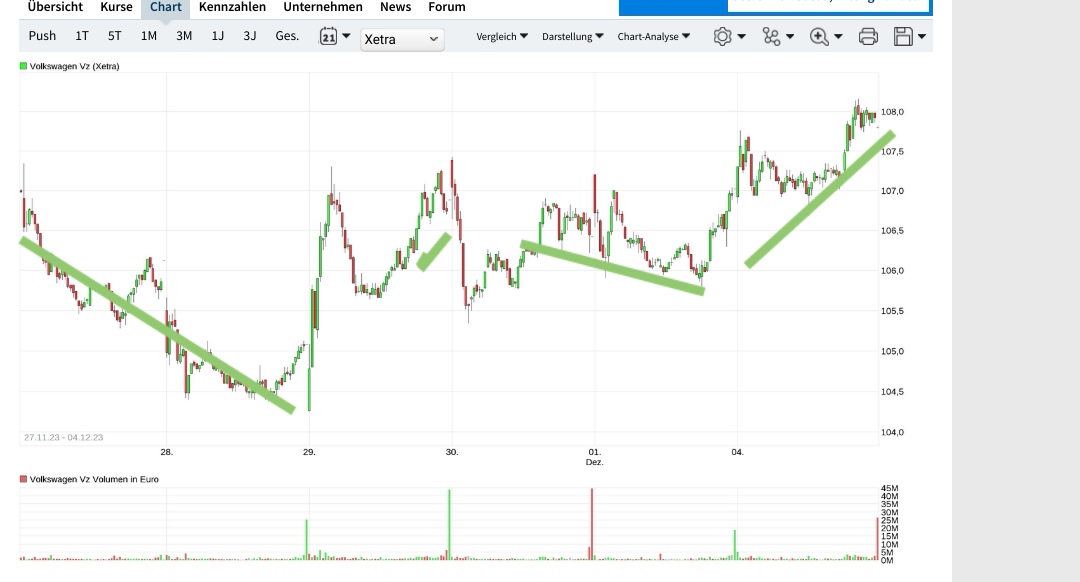Select the Push time range
Screen dimensions: 1080x582
tap(42, 36)
